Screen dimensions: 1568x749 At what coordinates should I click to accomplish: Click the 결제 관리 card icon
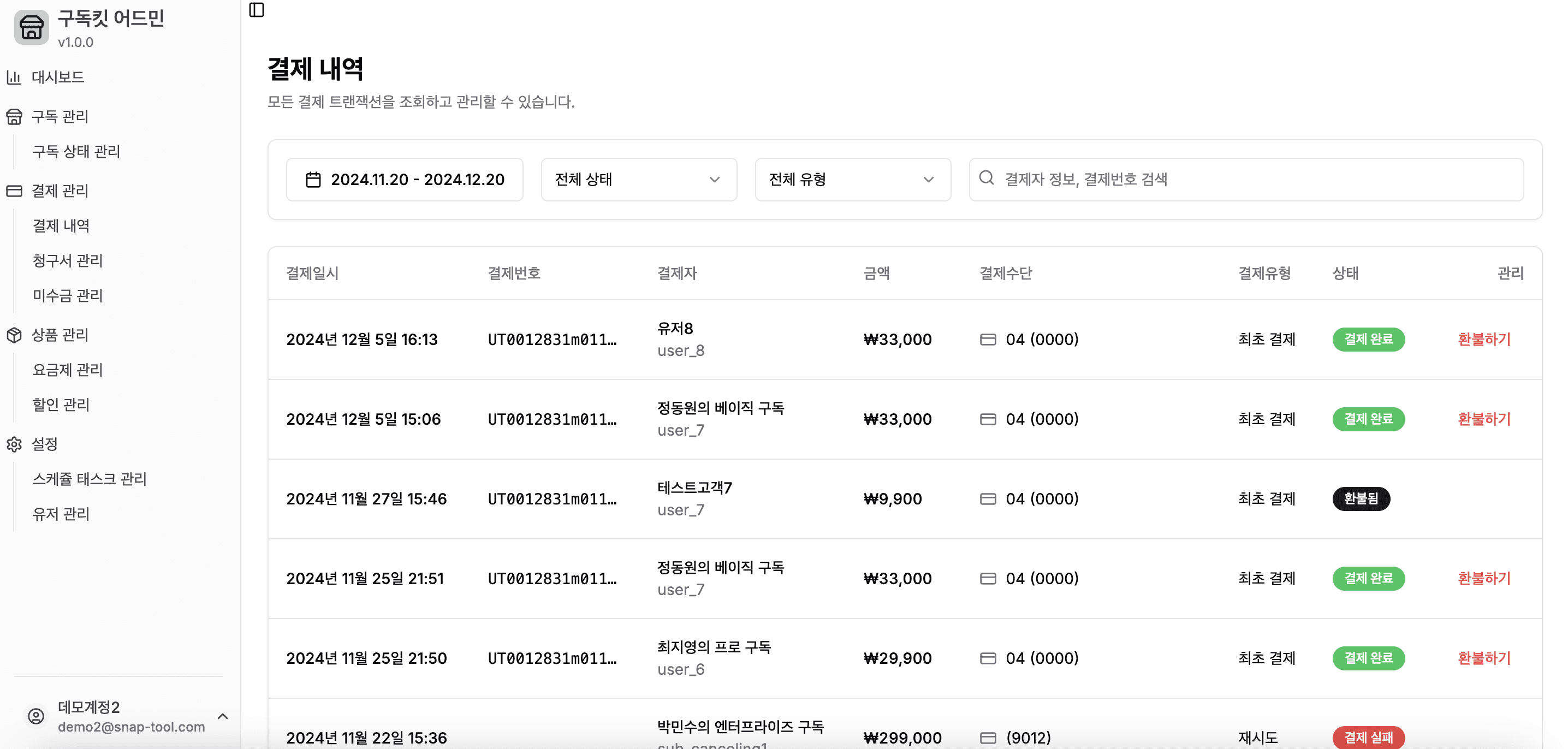(x=14, y=191)
